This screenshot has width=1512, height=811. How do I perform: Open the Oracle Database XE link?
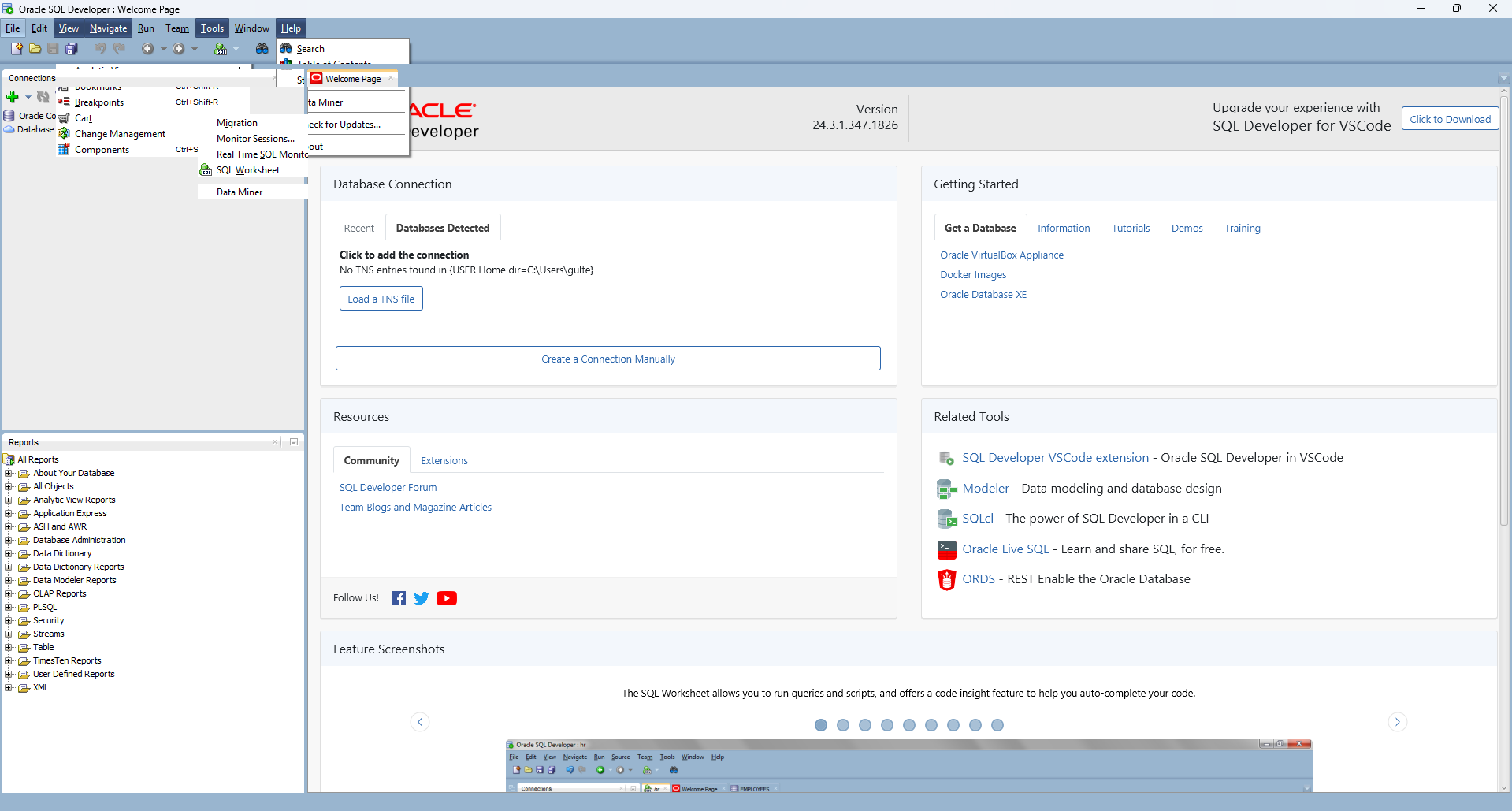pos(983,295)
